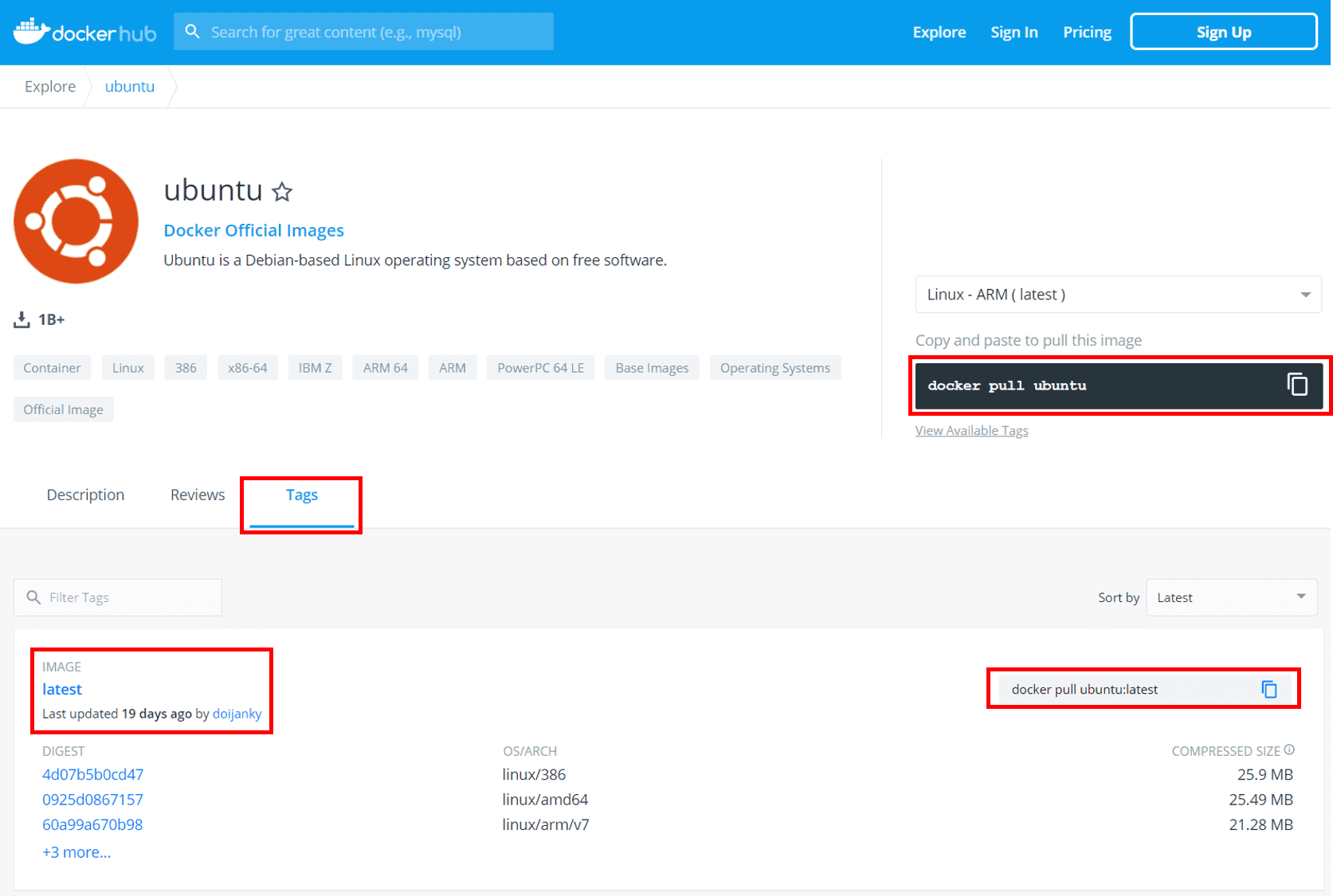Open digest 4d07b5b0cd47
This screenshot has height=896, width=1333.
coord(92,774)
